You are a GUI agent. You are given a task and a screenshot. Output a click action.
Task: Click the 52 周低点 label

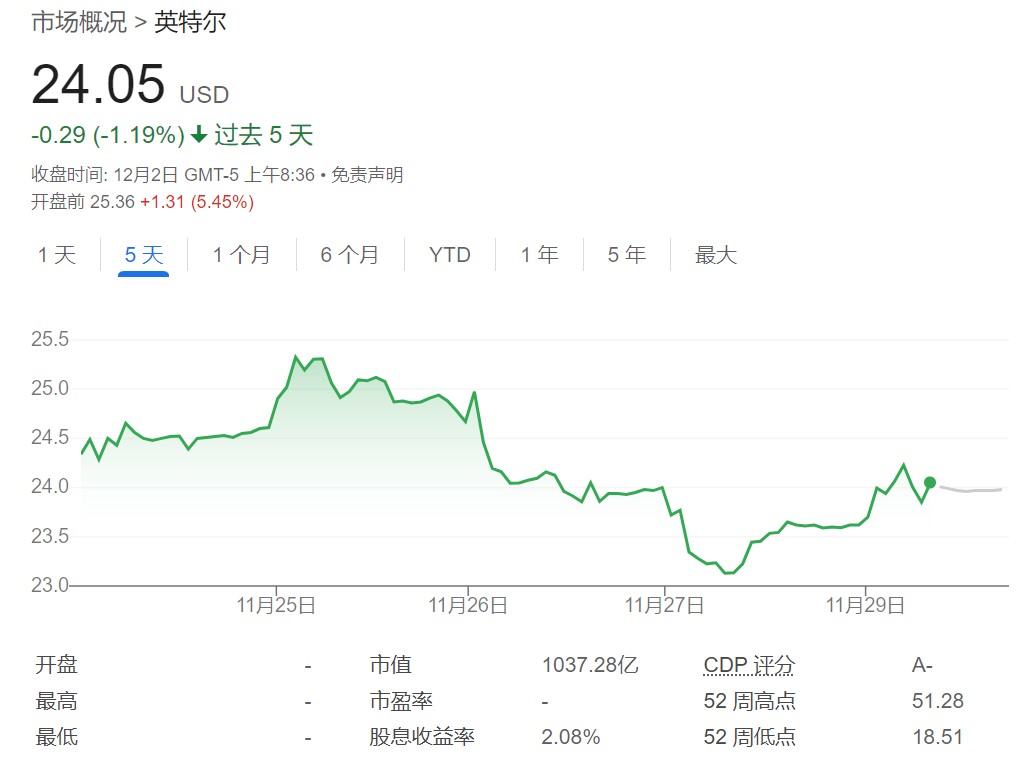tap(749, 737)
